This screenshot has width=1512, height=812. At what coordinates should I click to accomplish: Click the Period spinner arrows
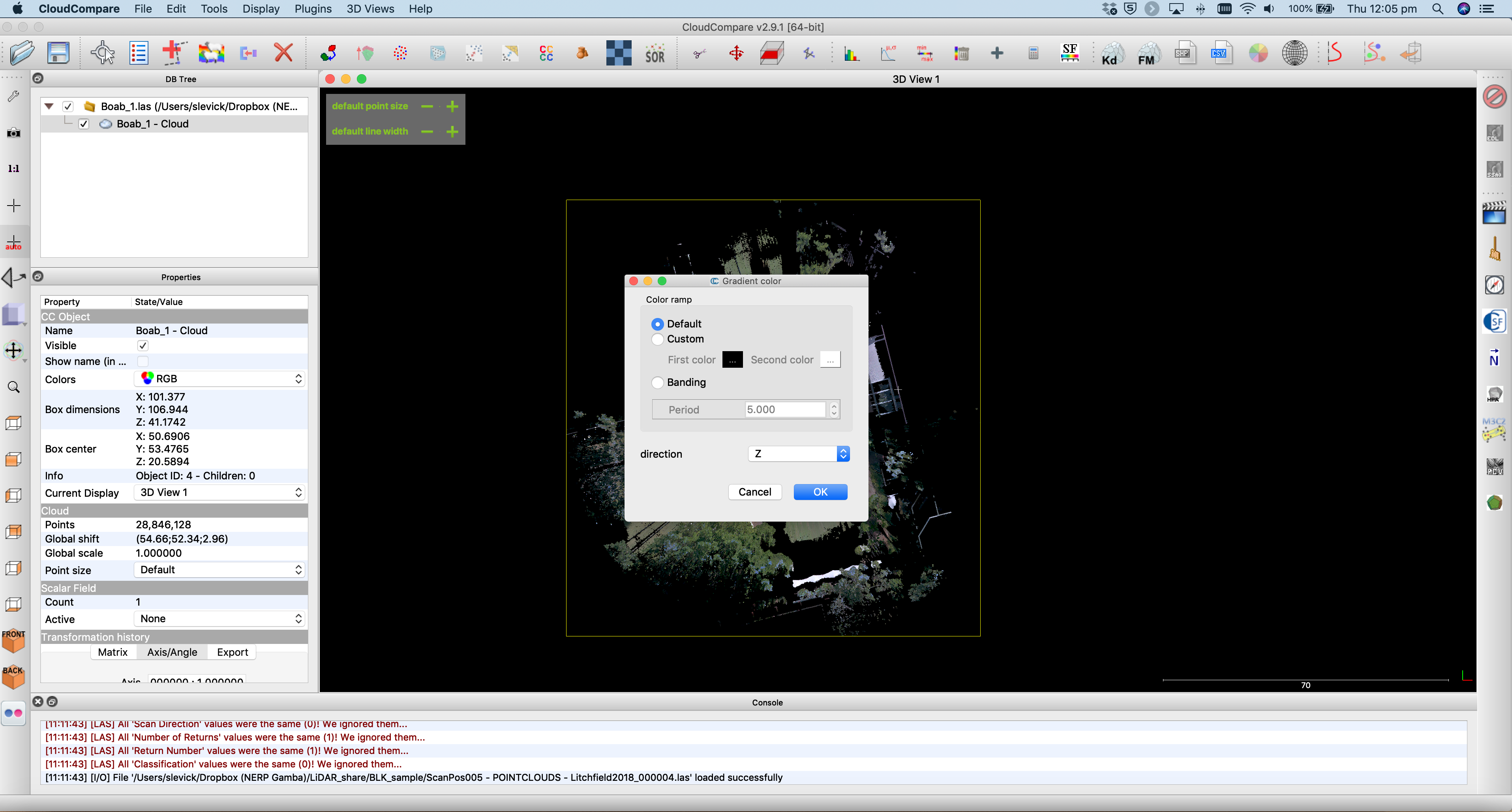click(x=834, y=410)
